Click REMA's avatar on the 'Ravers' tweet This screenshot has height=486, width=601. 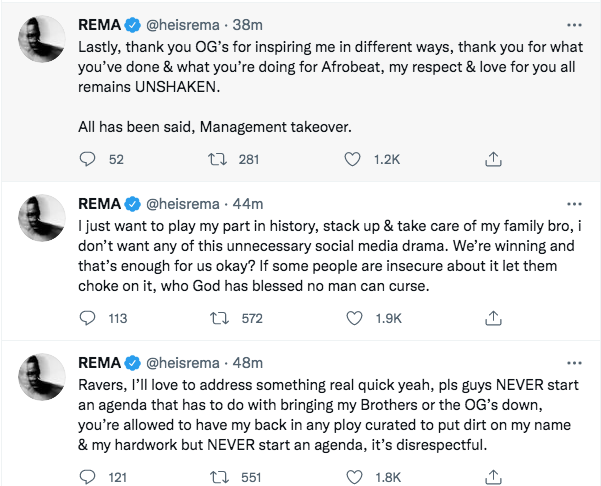coord(44,382)
